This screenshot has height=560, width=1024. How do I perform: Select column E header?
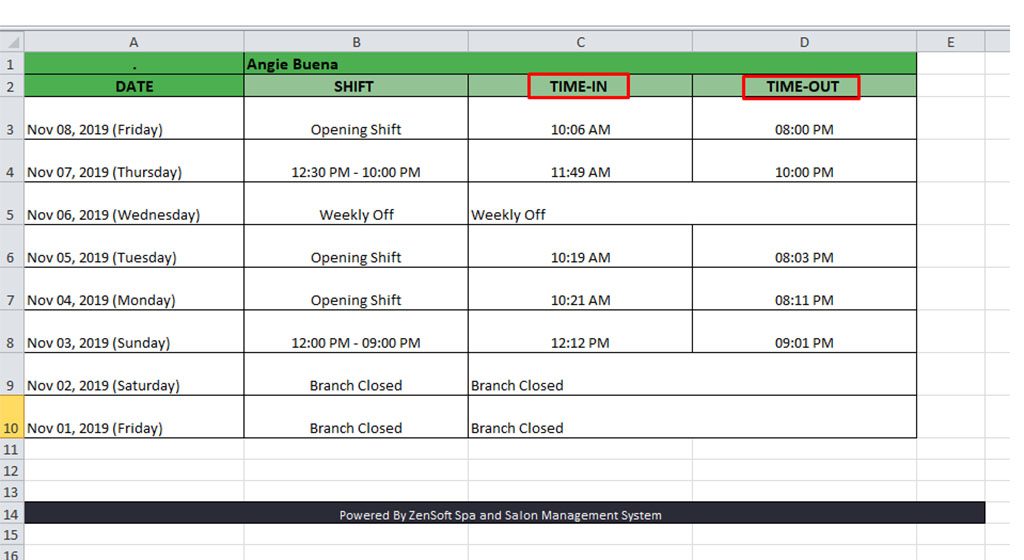(x=950, y=42)
